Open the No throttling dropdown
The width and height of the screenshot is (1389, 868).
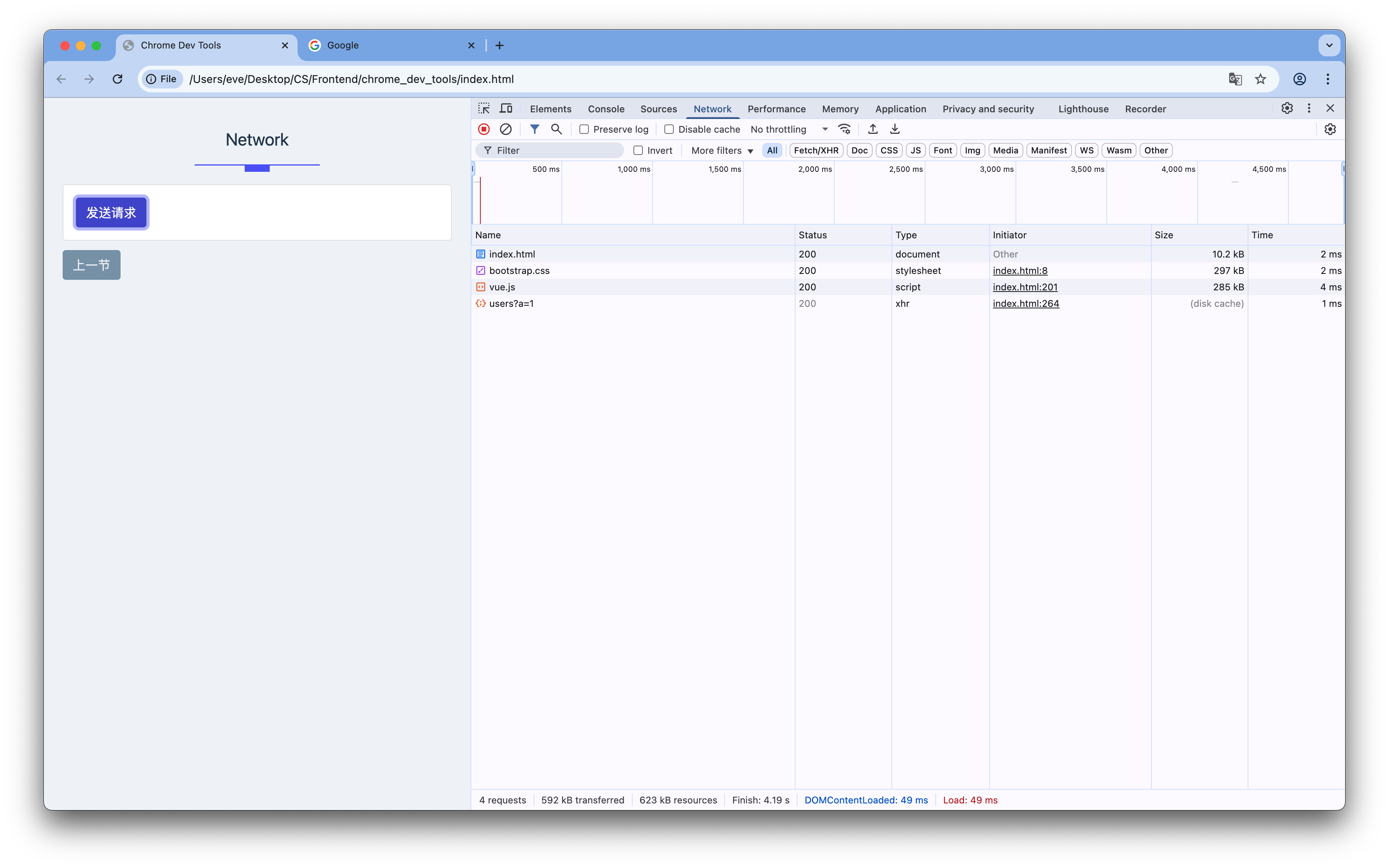(x=789, y=129)
